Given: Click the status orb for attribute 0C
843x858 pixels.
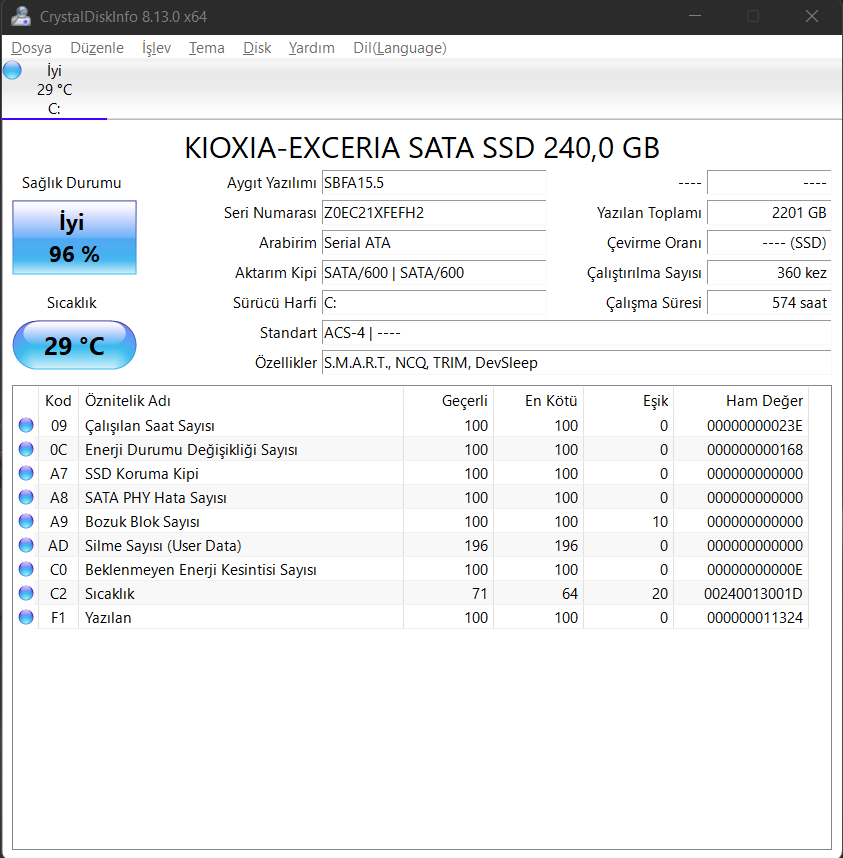Looking at the screenshot, I should (26, 449).
